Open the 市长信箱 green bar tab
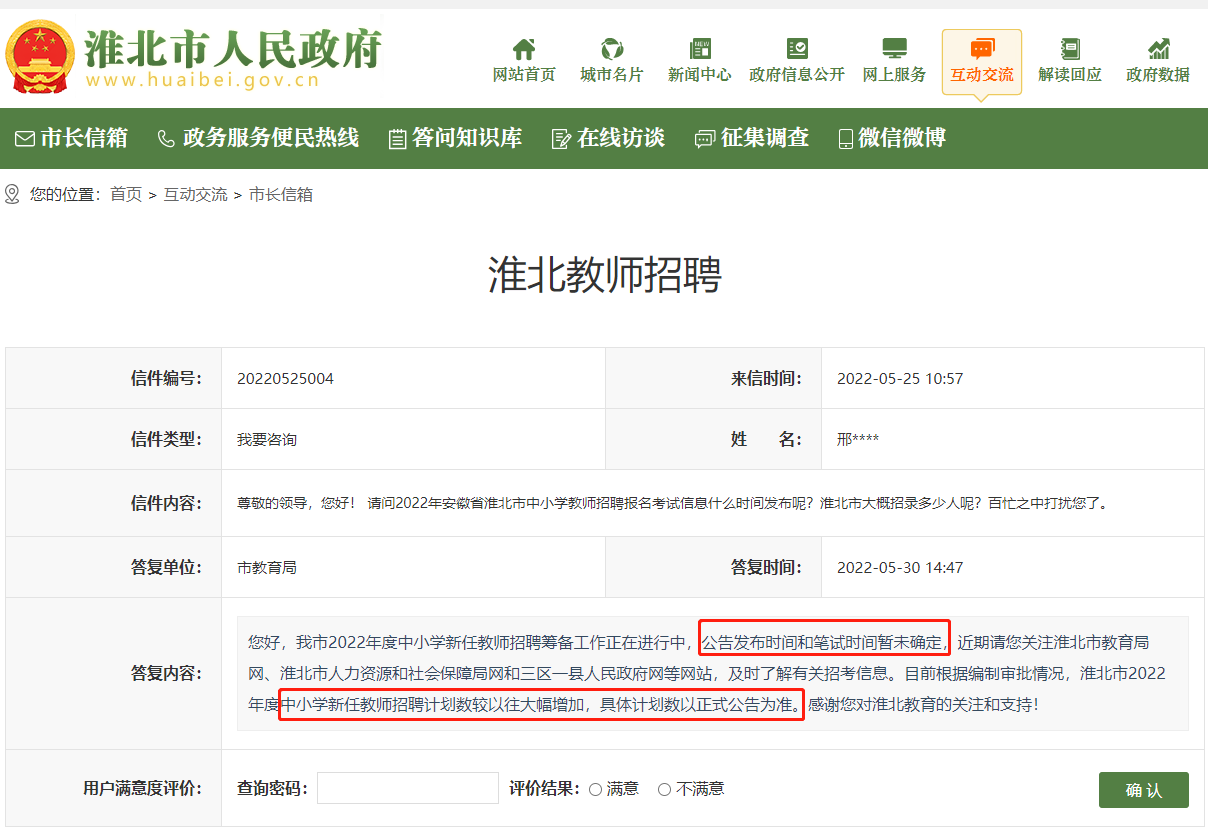Viewport: 1208px width, 829px height. point(71,138)
